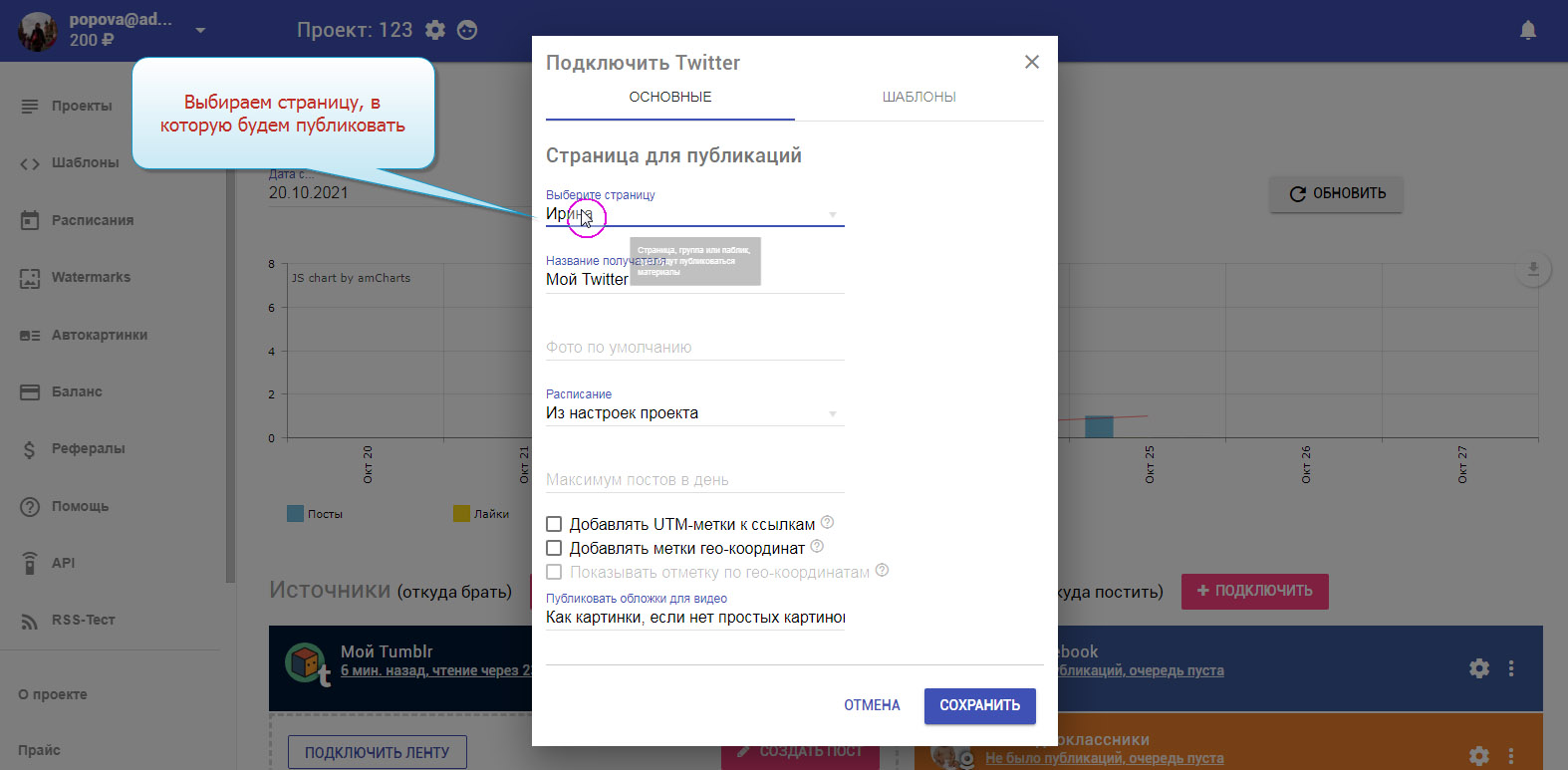This screenshot has width=1568, height=770.
Task: Enable Добавлять UTM-метки к ссылкам checkbox
Action: point(554,524)
